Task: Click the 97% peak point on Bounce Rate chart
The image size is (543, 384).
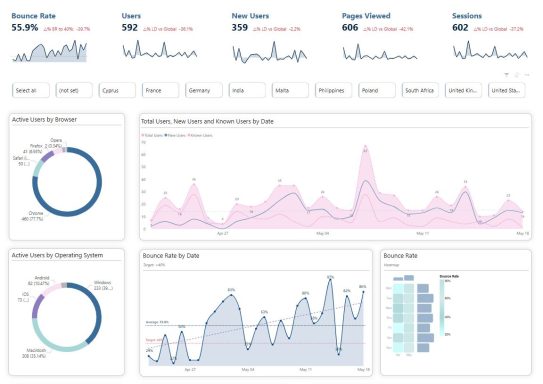Action: [x=330, y=279]
